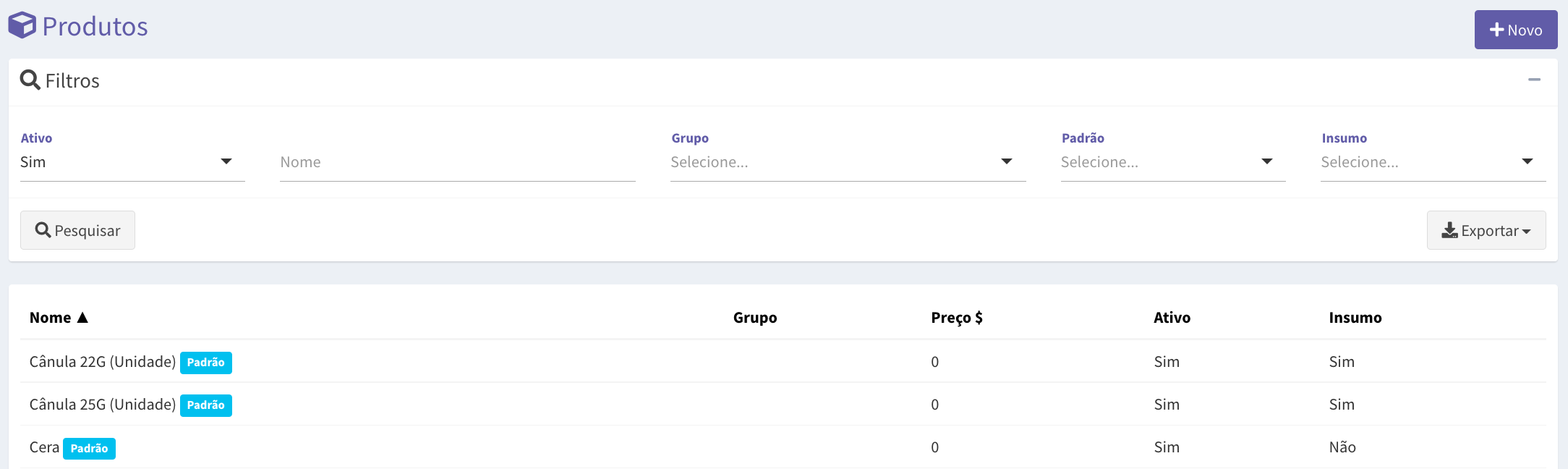Click the Pesquisar button
This screenshot has height=469, width=1568.
click(77, 230)
